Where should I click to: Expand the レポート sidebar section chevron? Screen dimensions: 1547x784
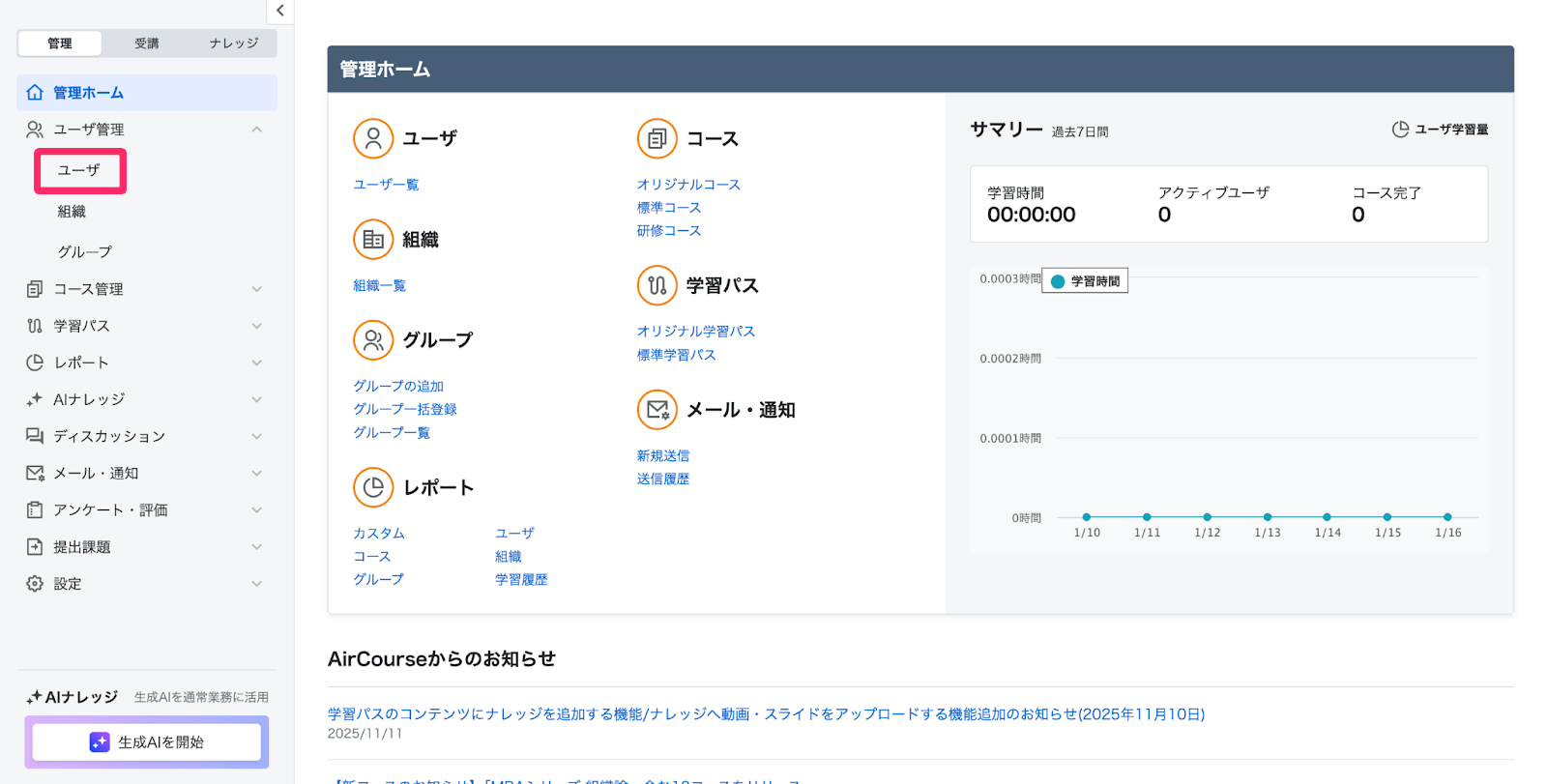point(256,363)
